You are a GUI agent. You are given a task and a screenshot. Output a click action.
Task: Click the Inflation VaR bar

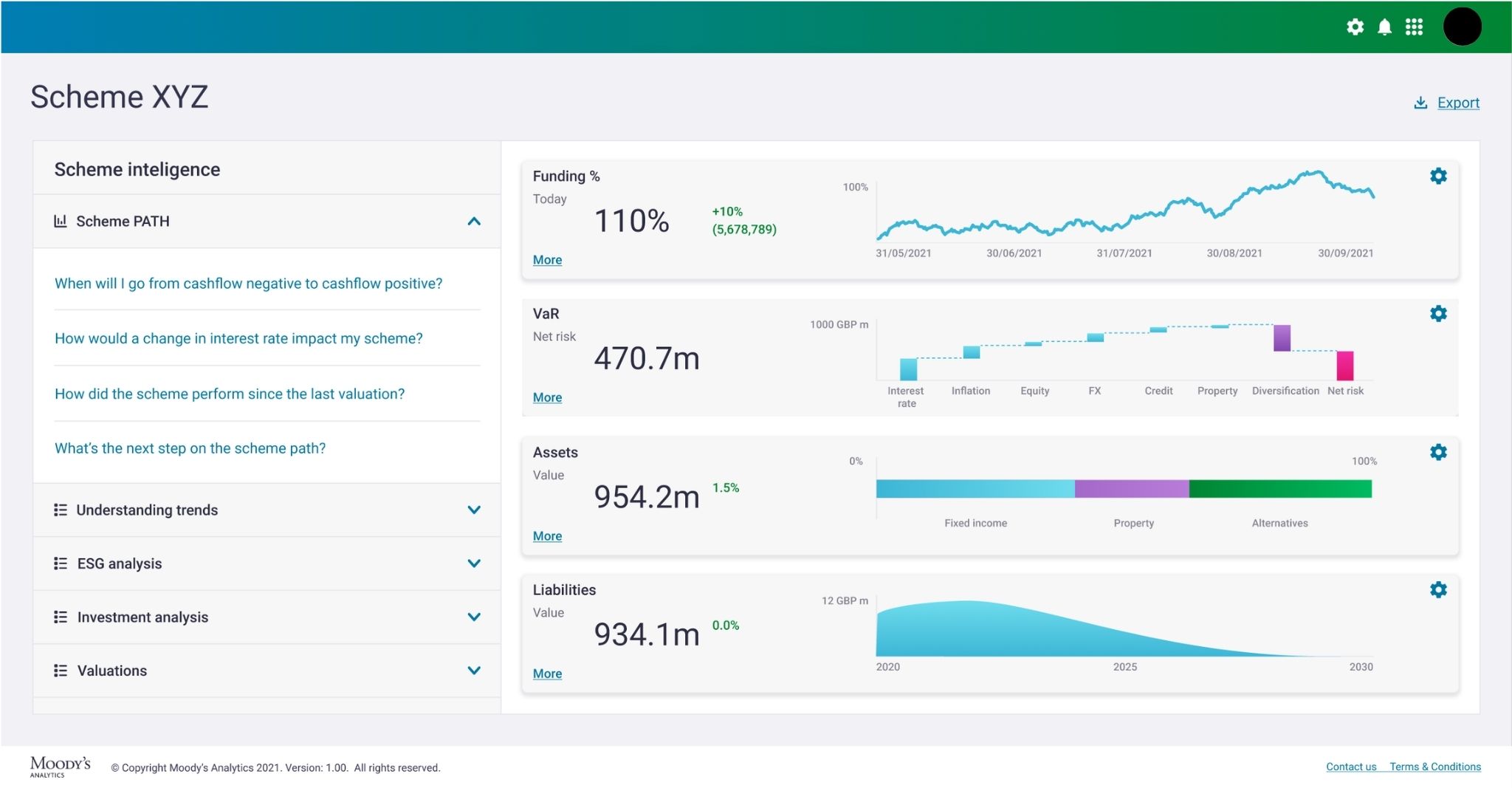click(972, 352)
